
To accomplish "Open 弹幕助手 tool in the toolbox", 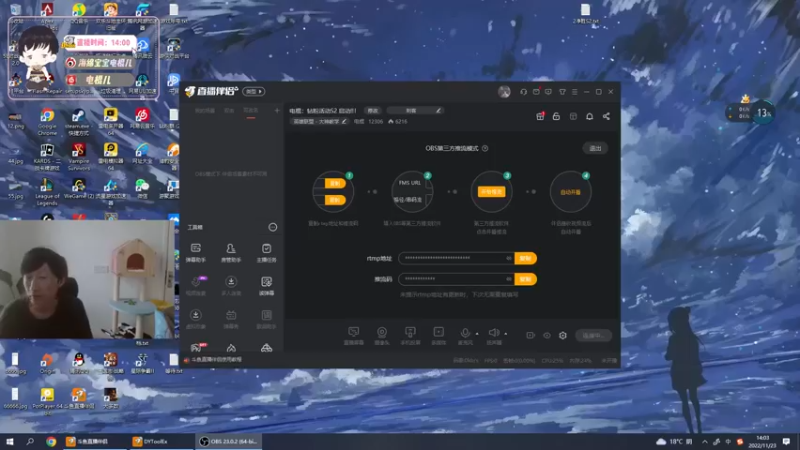I will (x=195, y=253).
